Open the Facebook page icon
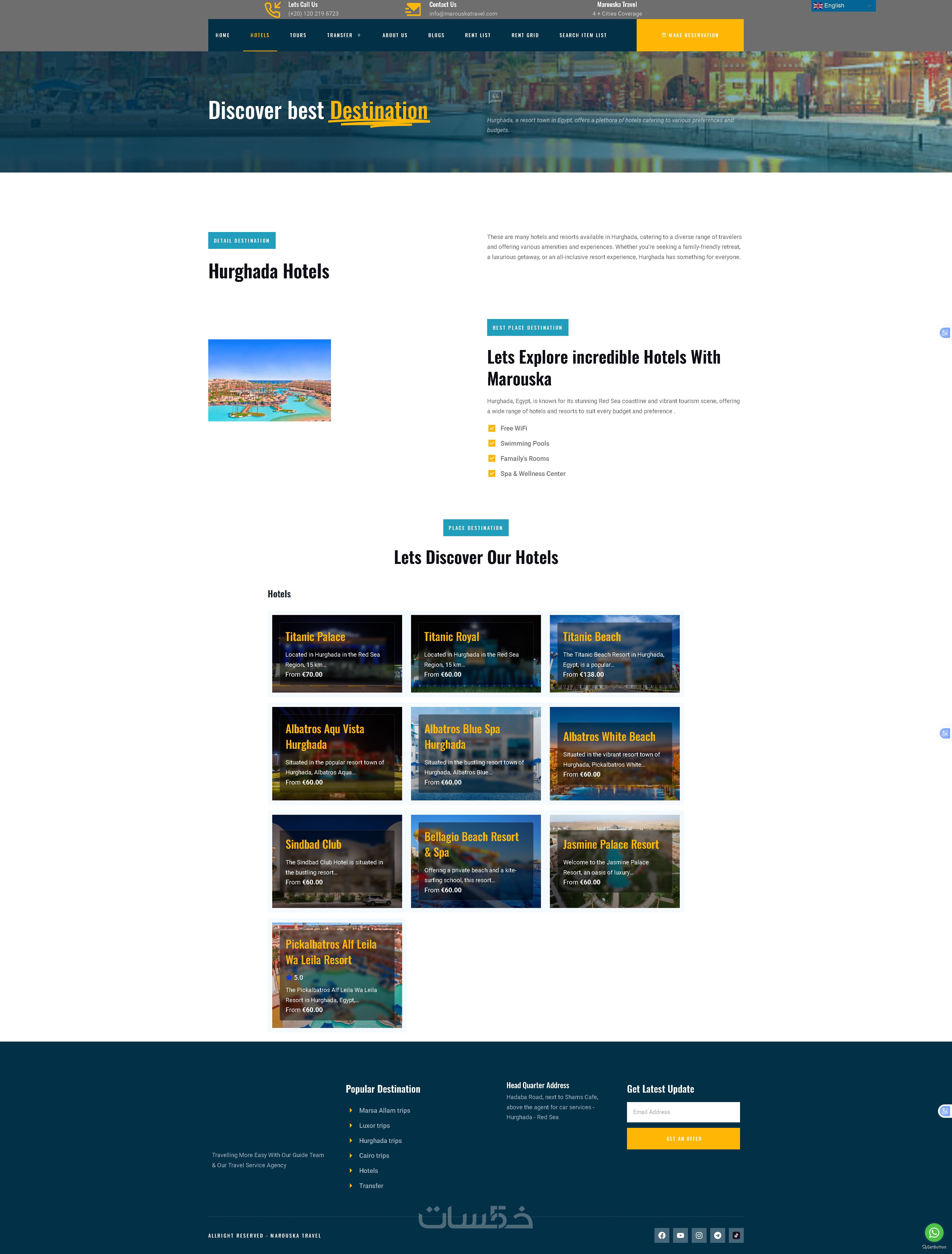952x1254 pixels. coord(662,1235)
